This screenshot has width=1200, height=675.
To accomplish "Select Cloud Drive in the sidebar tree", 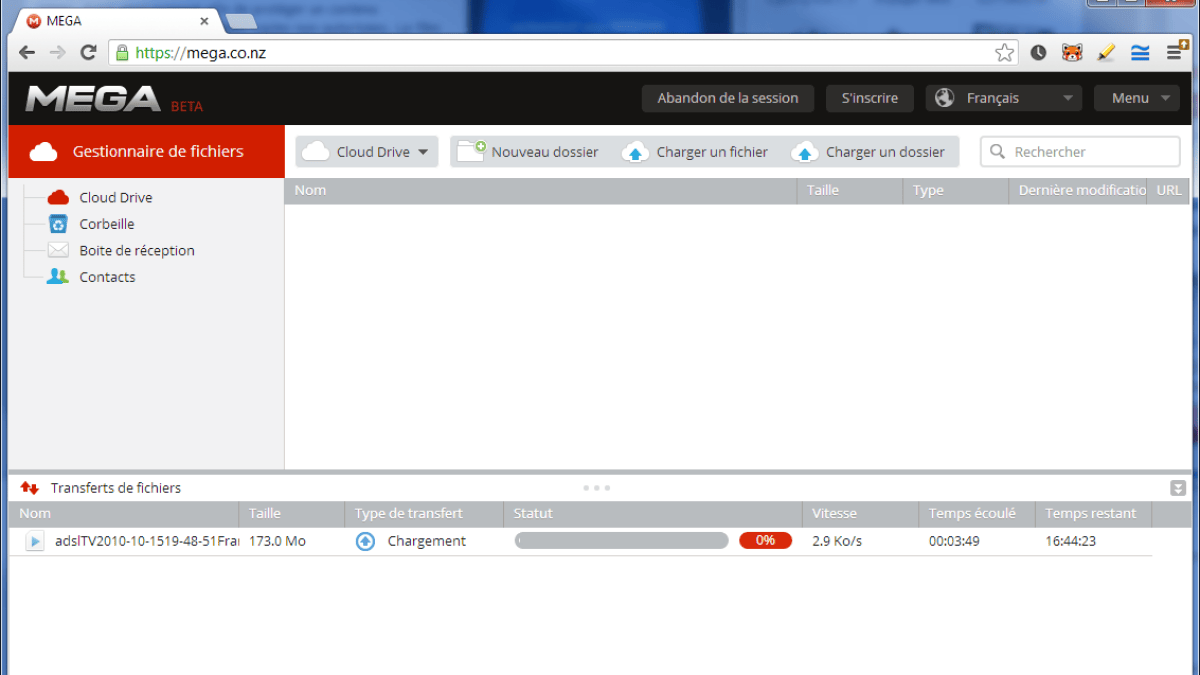I will (x=116, y=198).
